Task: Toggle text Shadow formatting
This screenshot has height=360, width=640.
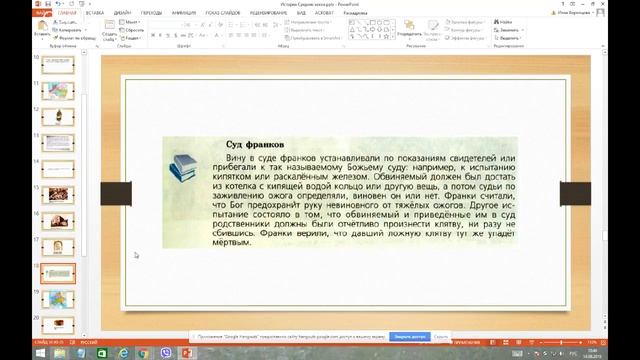Action: click(176, 36)
